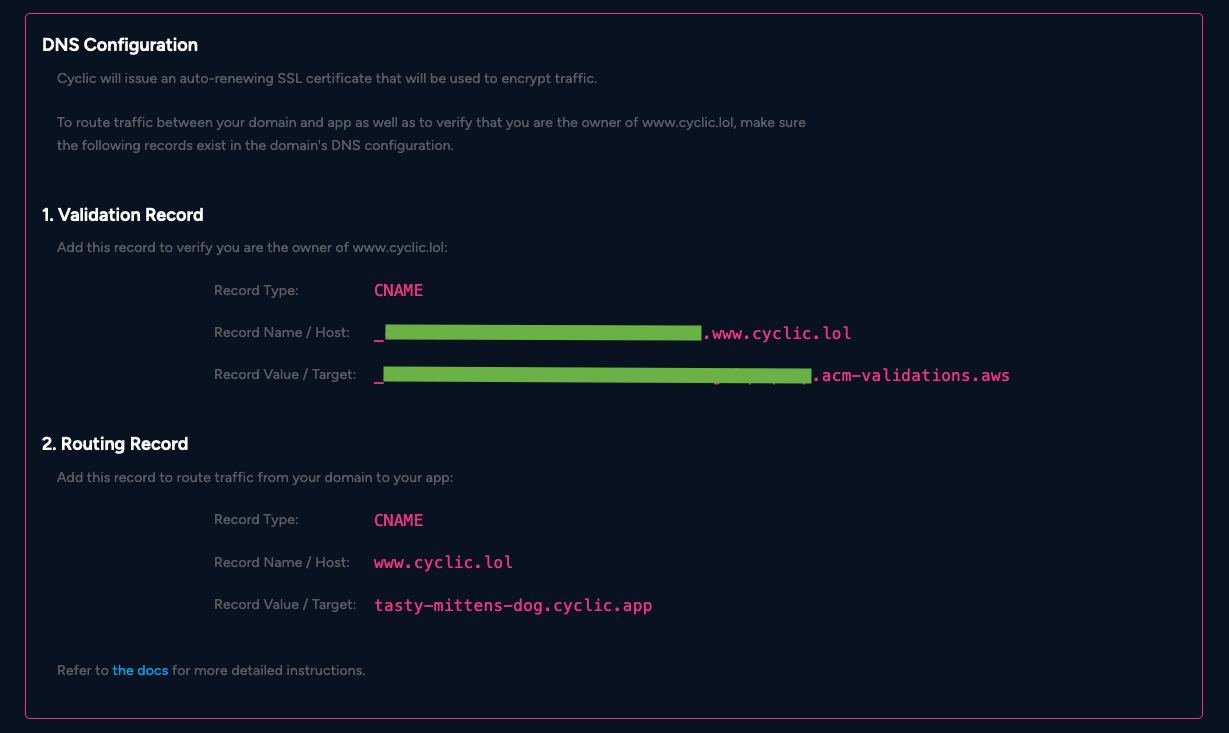Click "Record Value / Target:" label in Validation Record
The image size is (1229, 733).
(x=285, y=375)
